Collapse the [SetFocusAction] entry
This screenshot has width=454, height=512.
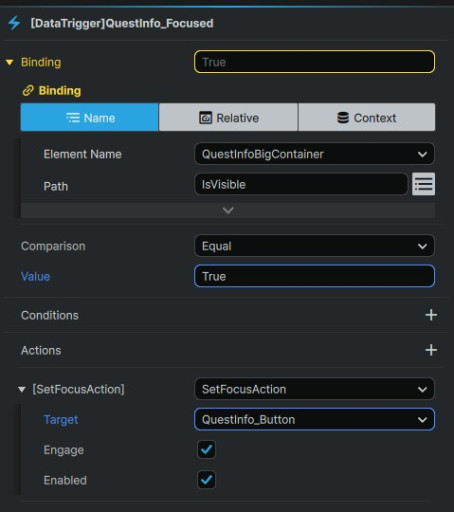(22, 389)
